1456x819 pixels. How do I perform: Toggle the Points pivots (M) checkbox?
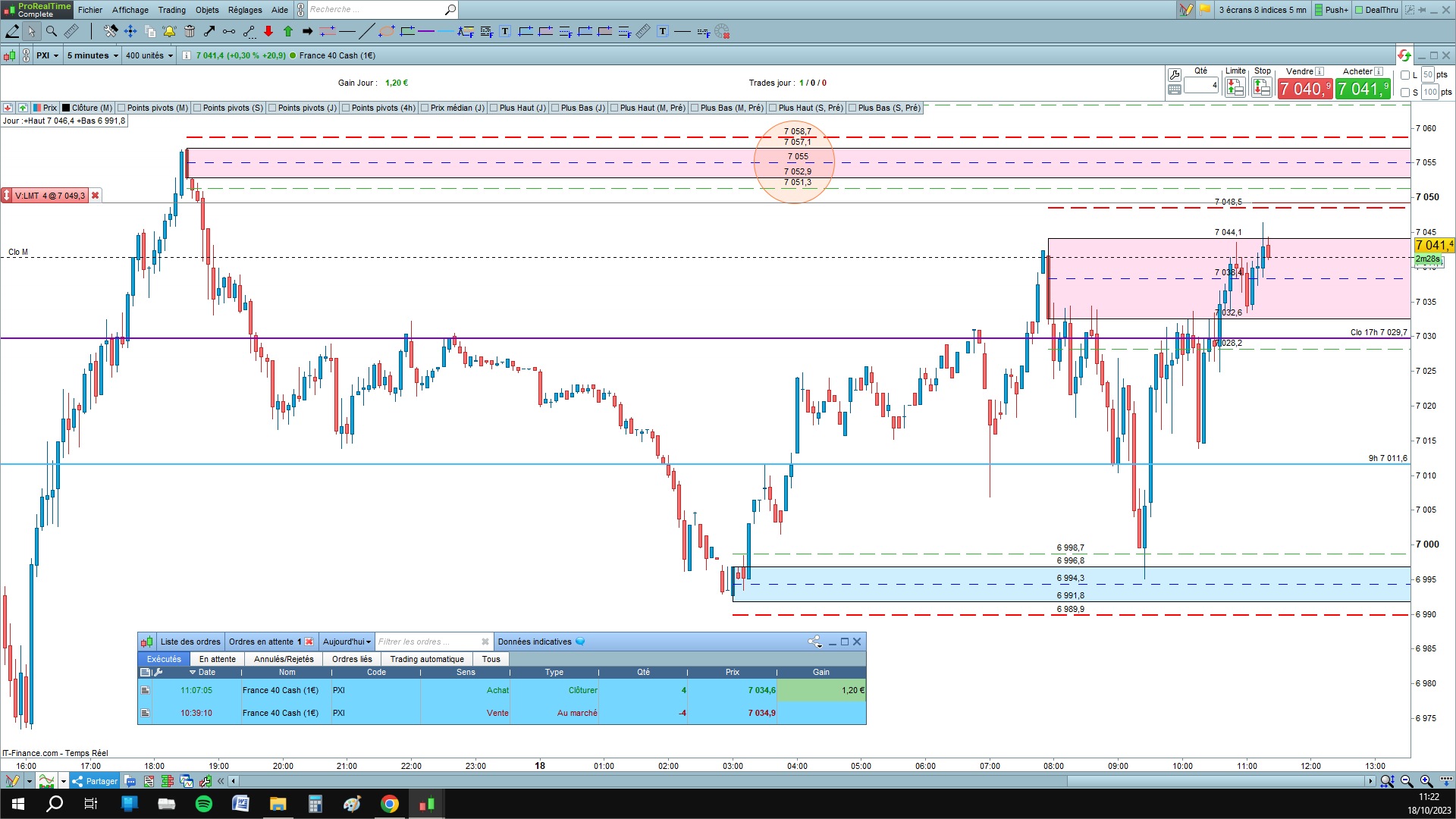(122, 108)
